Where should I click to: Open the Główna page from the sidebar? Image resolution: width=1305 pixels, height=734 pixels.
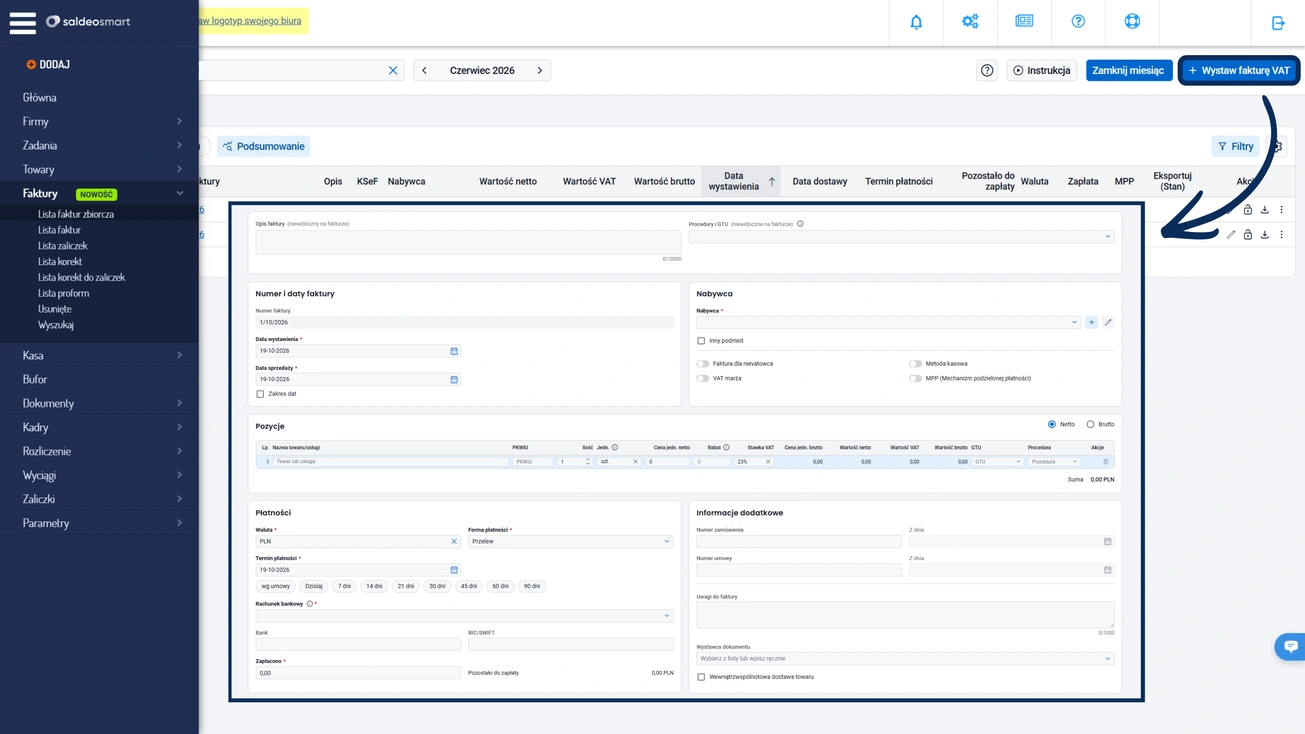point(40,97)
